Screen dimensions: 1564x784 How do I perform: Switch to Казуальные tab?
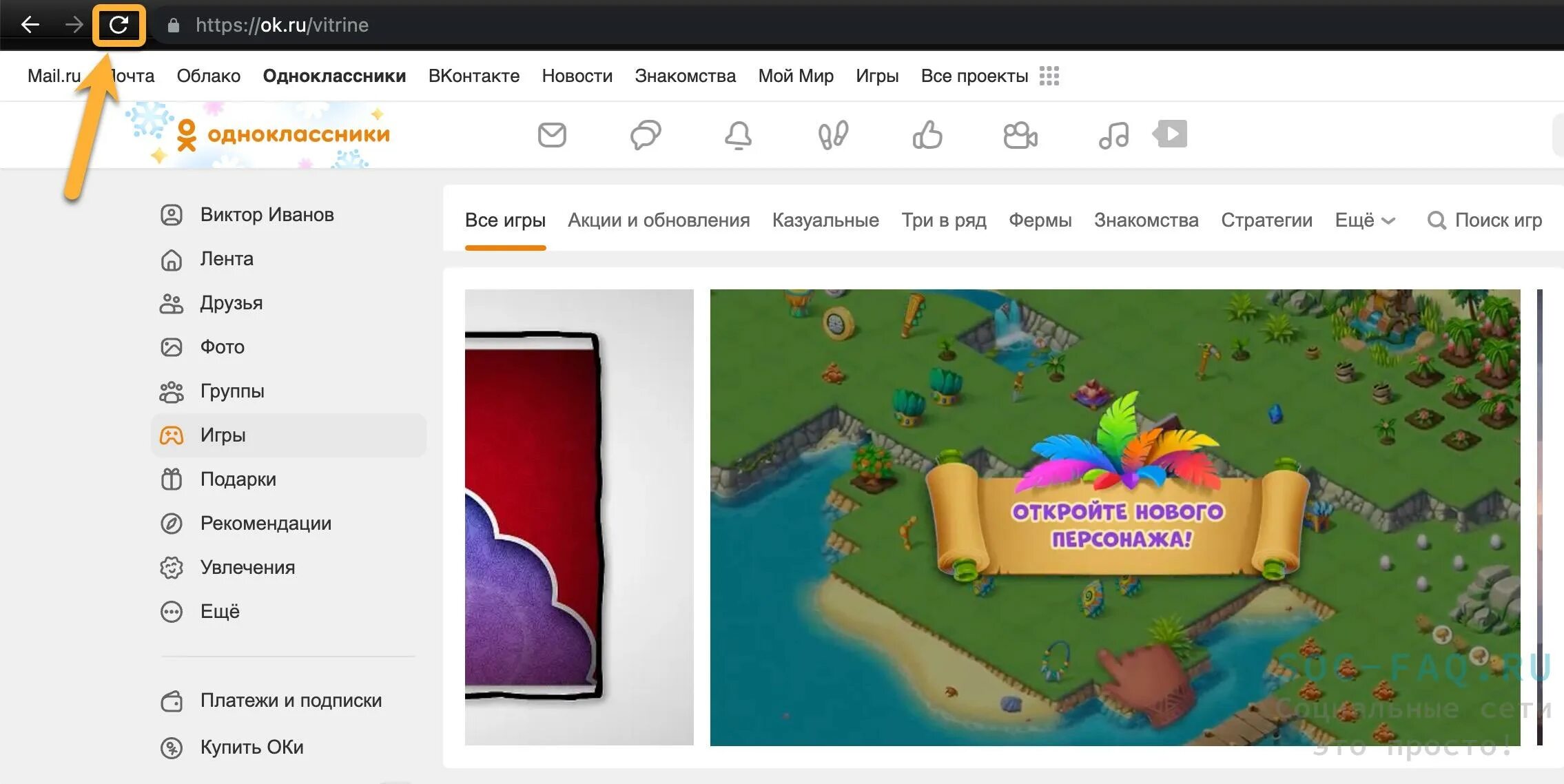825,220
